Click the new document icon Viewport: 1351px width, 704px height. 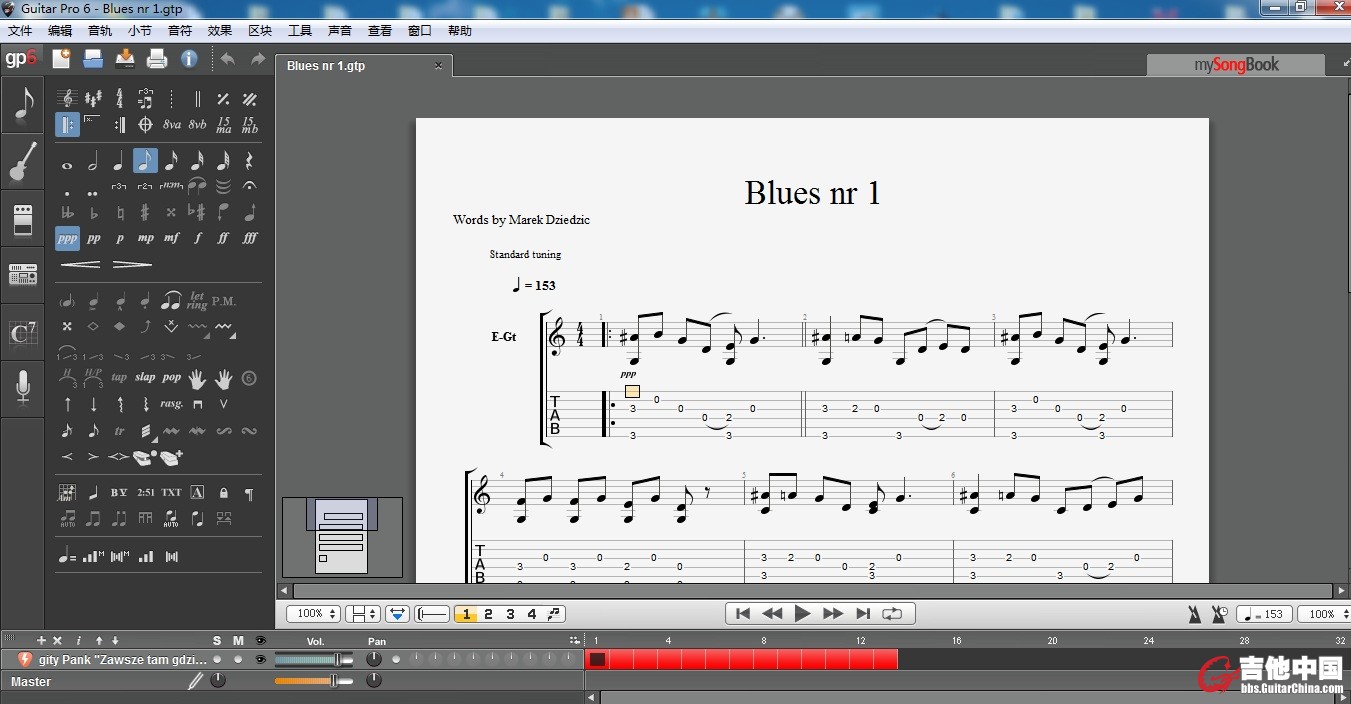[x=61, y=59]
